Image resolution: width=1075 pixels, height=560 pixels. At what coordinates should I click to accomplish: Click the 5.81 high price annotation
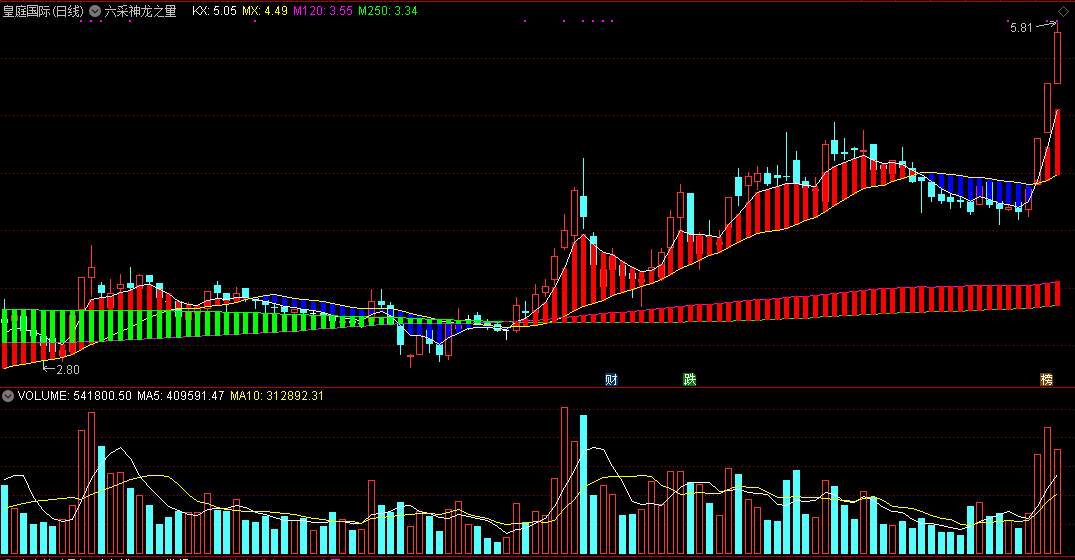[x=1021, y=28]
